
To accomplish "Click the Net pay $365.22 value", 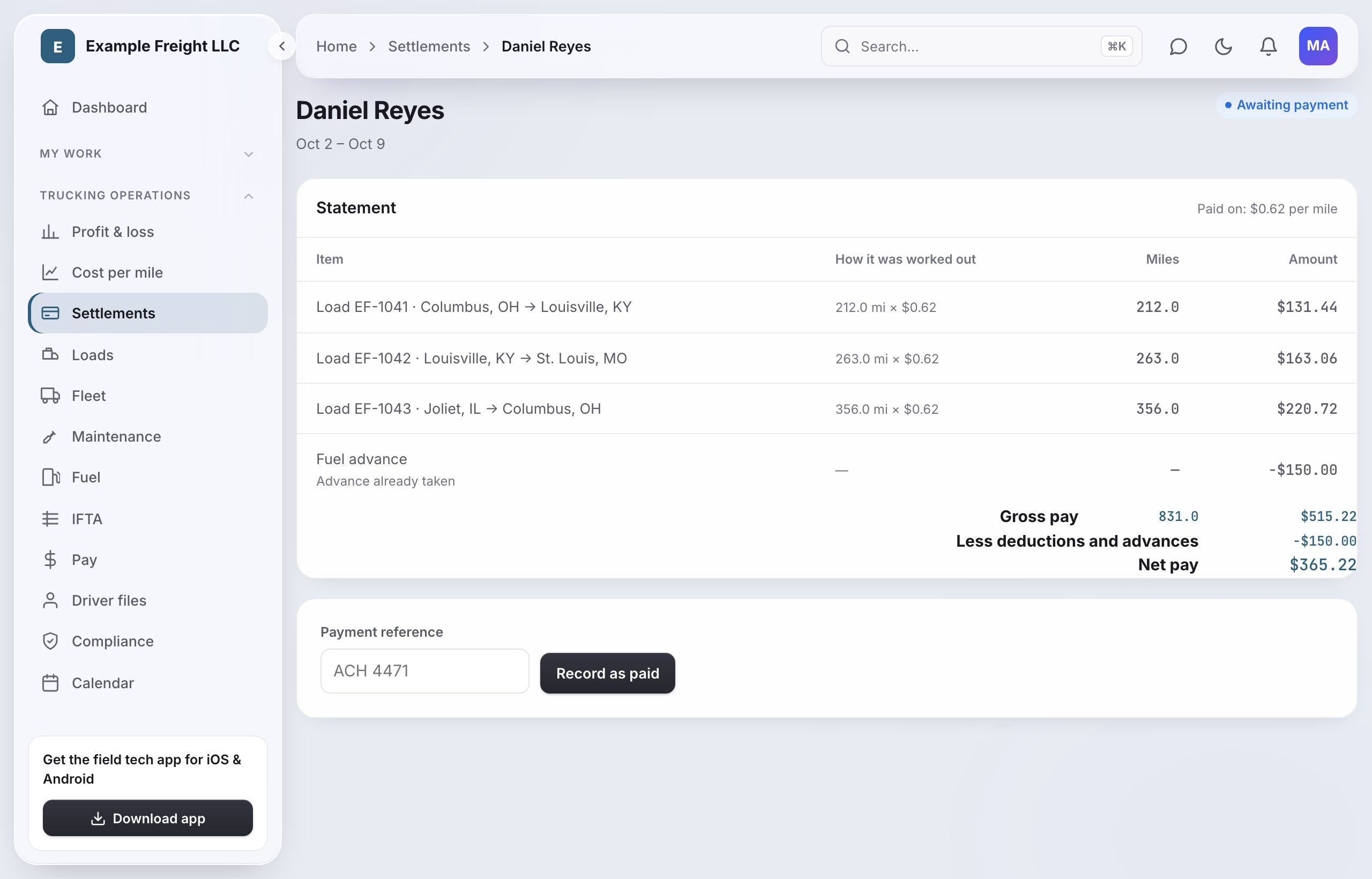I will pos(1322,564).
